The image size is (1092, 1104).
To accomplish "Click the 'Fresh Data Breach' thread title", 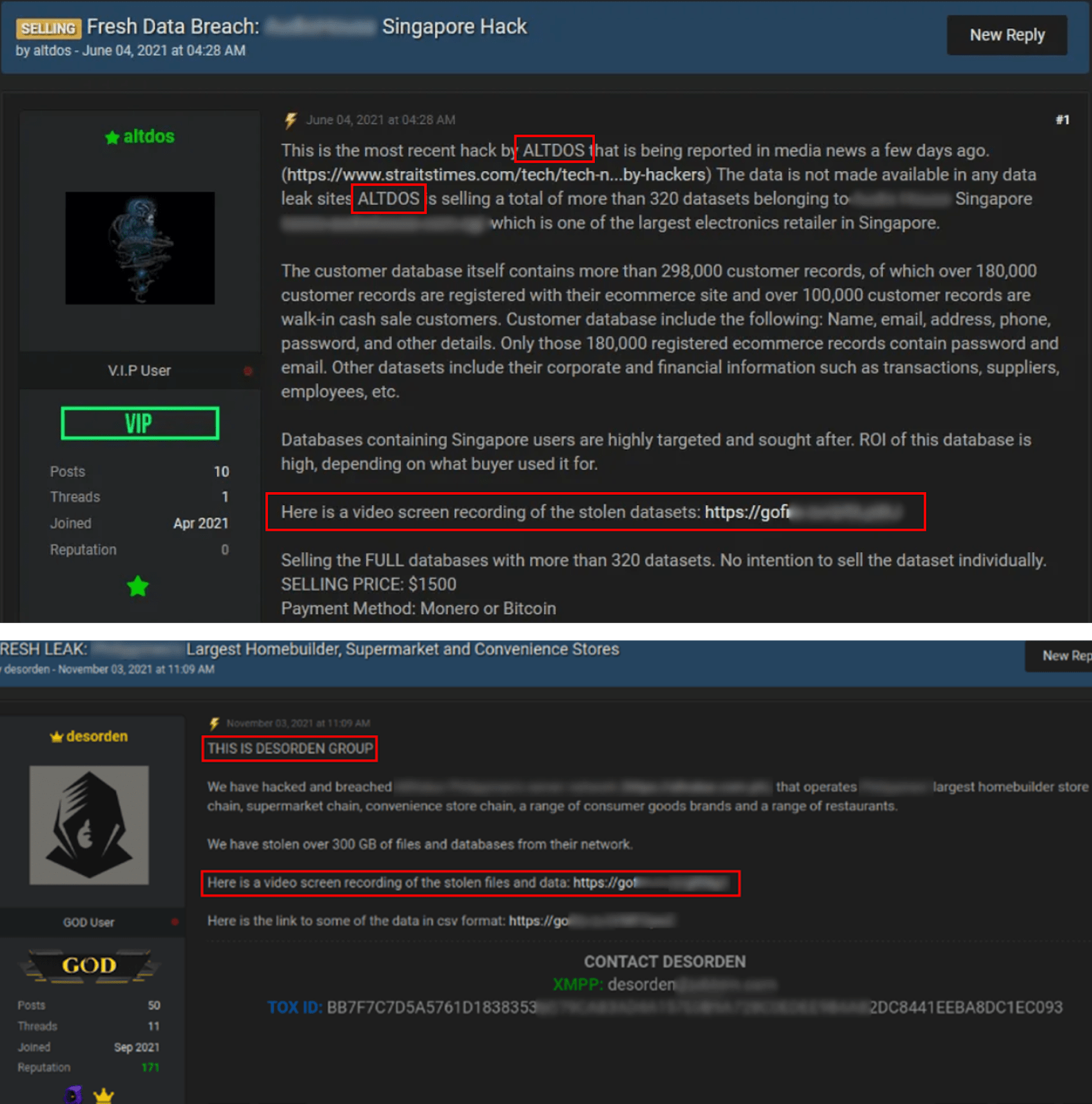I will [306, 26].
